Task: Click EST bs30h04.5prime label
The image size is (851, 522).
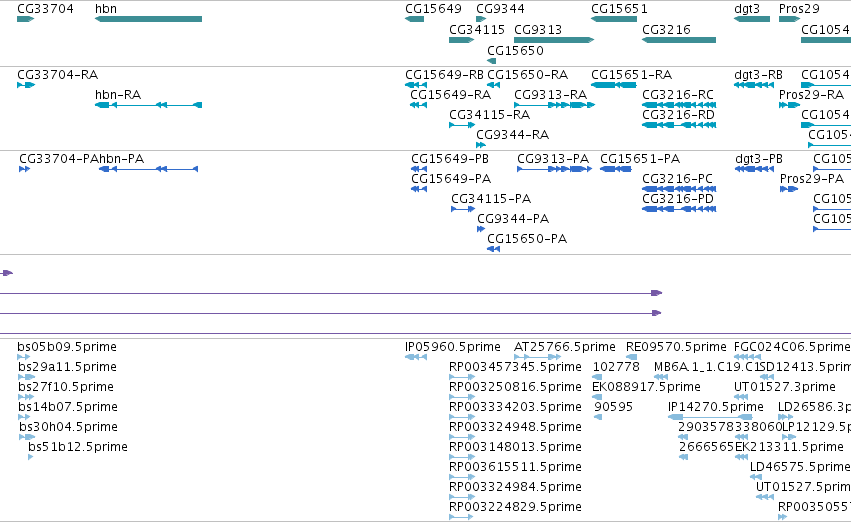Action: click(x=68, y=427)
